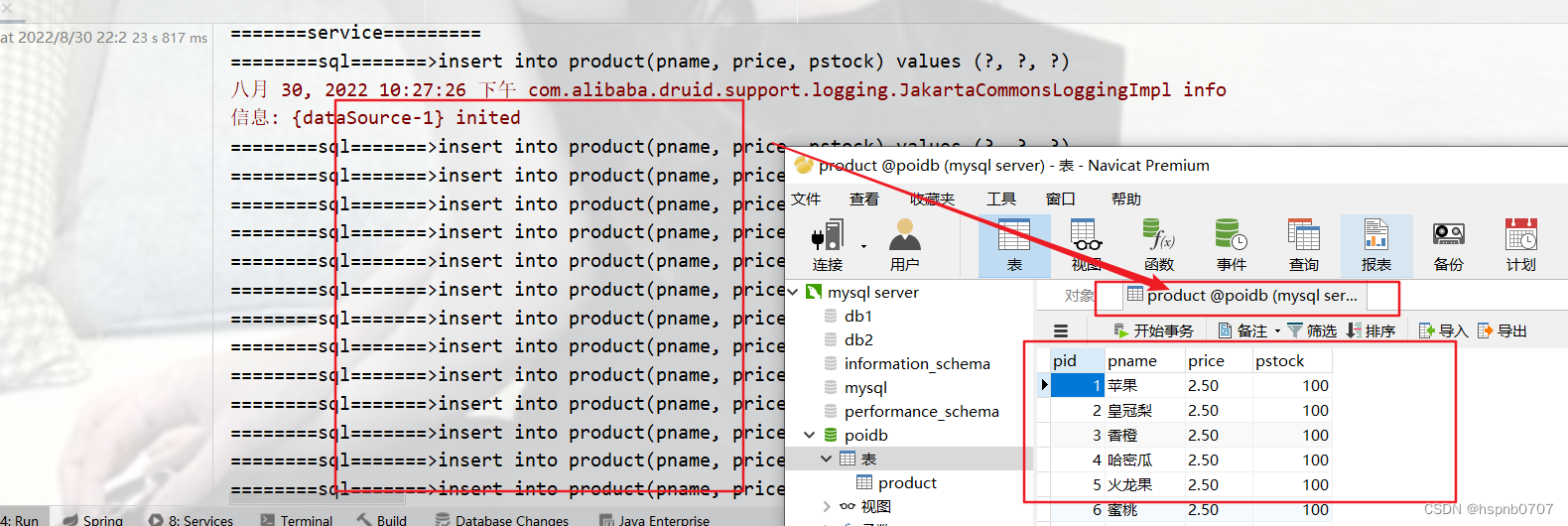Open the Build tool window tab
Image resolution: width=1568 pixels, height=526 pixels.
[382, 519]
